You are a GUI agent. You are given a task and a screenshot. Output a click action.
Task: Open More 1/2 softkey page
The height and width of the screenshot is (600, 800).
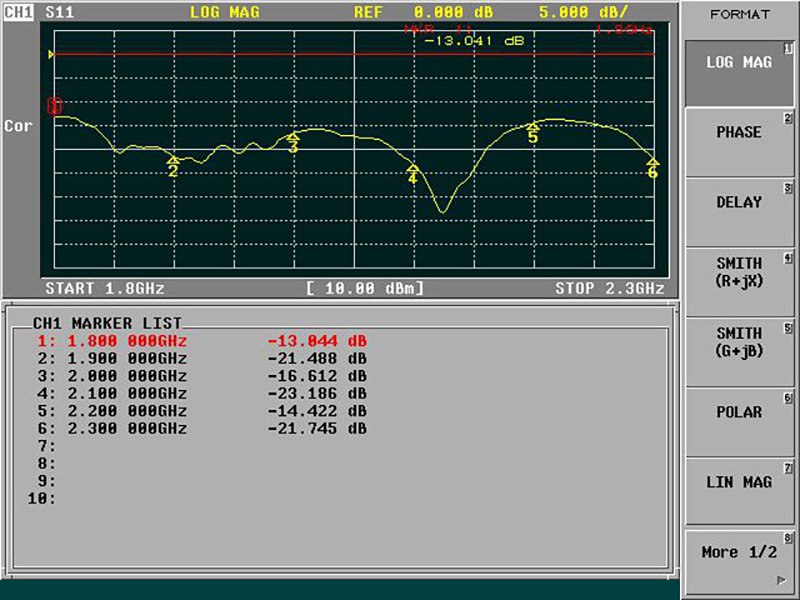coord(739,553)
